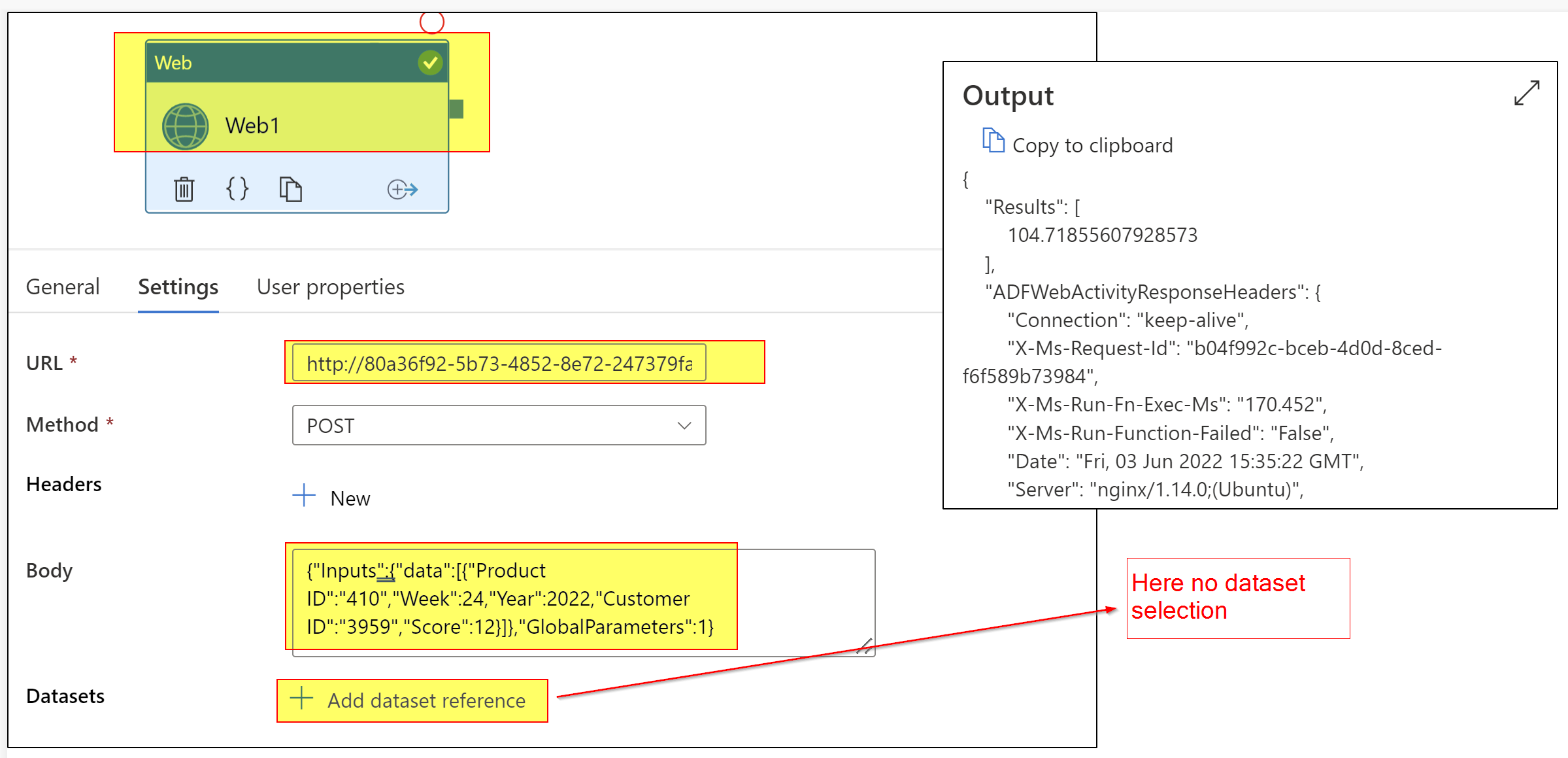1568x758 pixels.
Task: Delete the Web1 activity with trash icon
Action: click(x=184, y=189)
